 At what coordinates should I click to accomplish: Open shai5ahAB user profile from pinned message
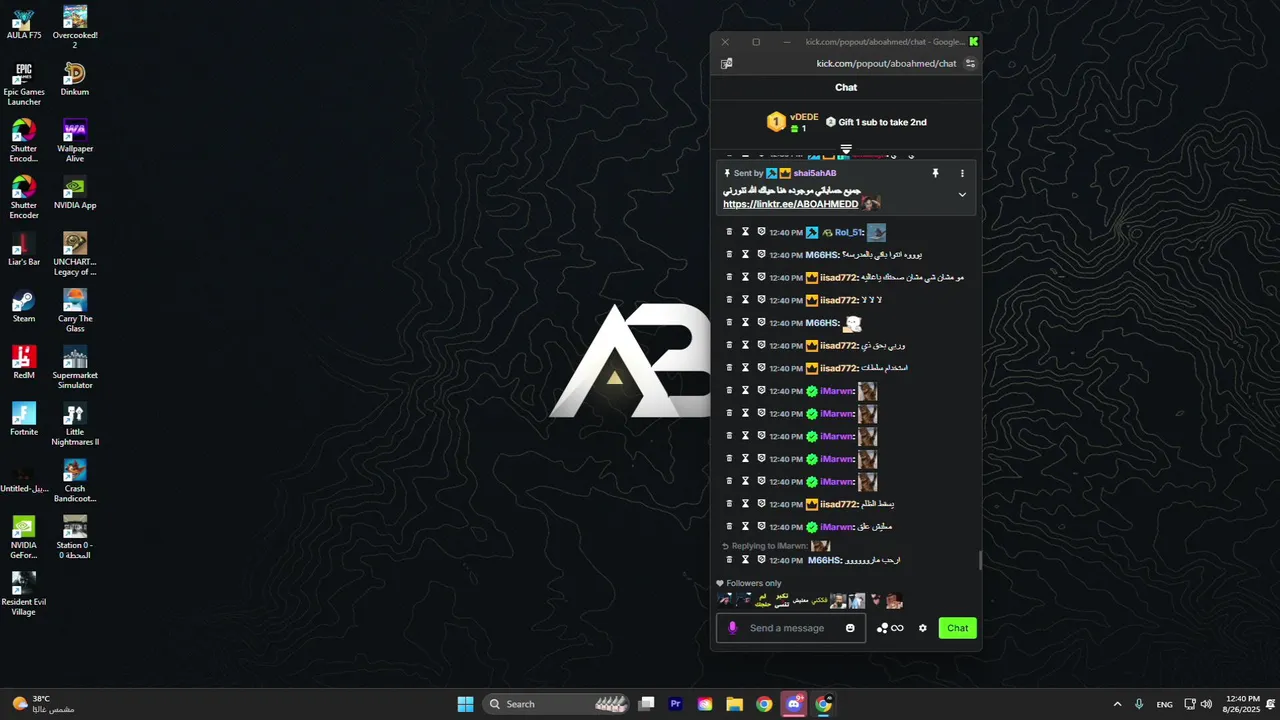pos(815,173)
